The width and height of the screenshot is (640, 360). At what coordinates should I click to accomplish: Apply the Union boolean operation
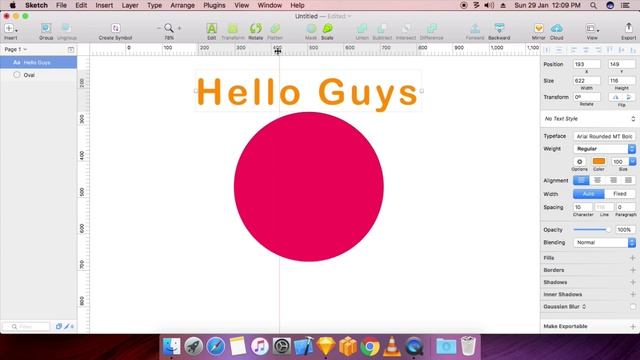pyautogui.click(x=362, y=28)
